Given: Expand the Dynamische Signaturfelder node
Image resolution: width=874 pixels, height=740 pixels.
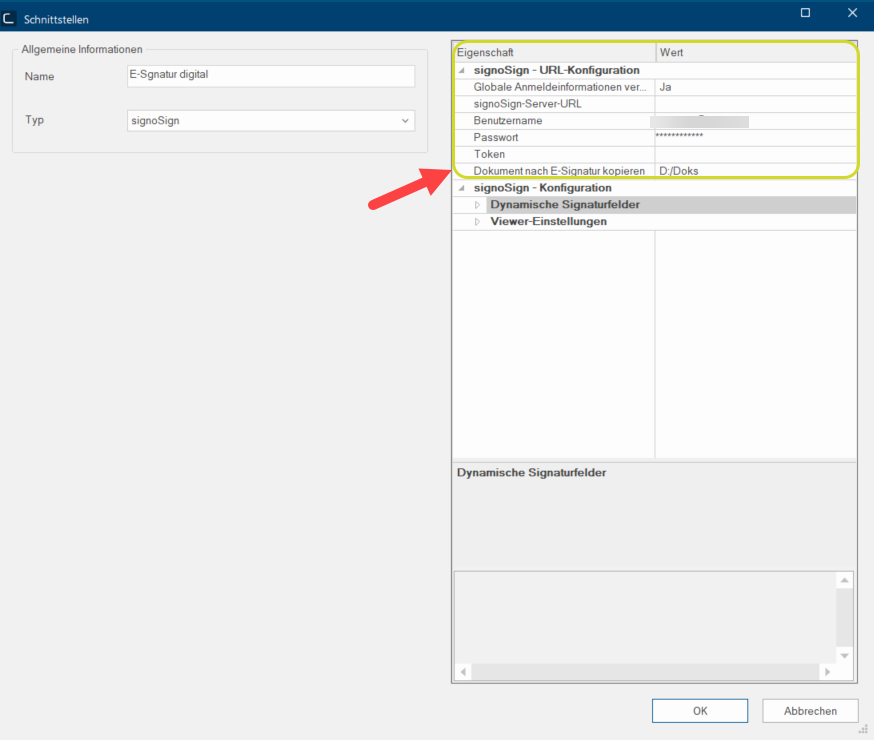Looking at the screenshot, I should click(x=477, y=205).
